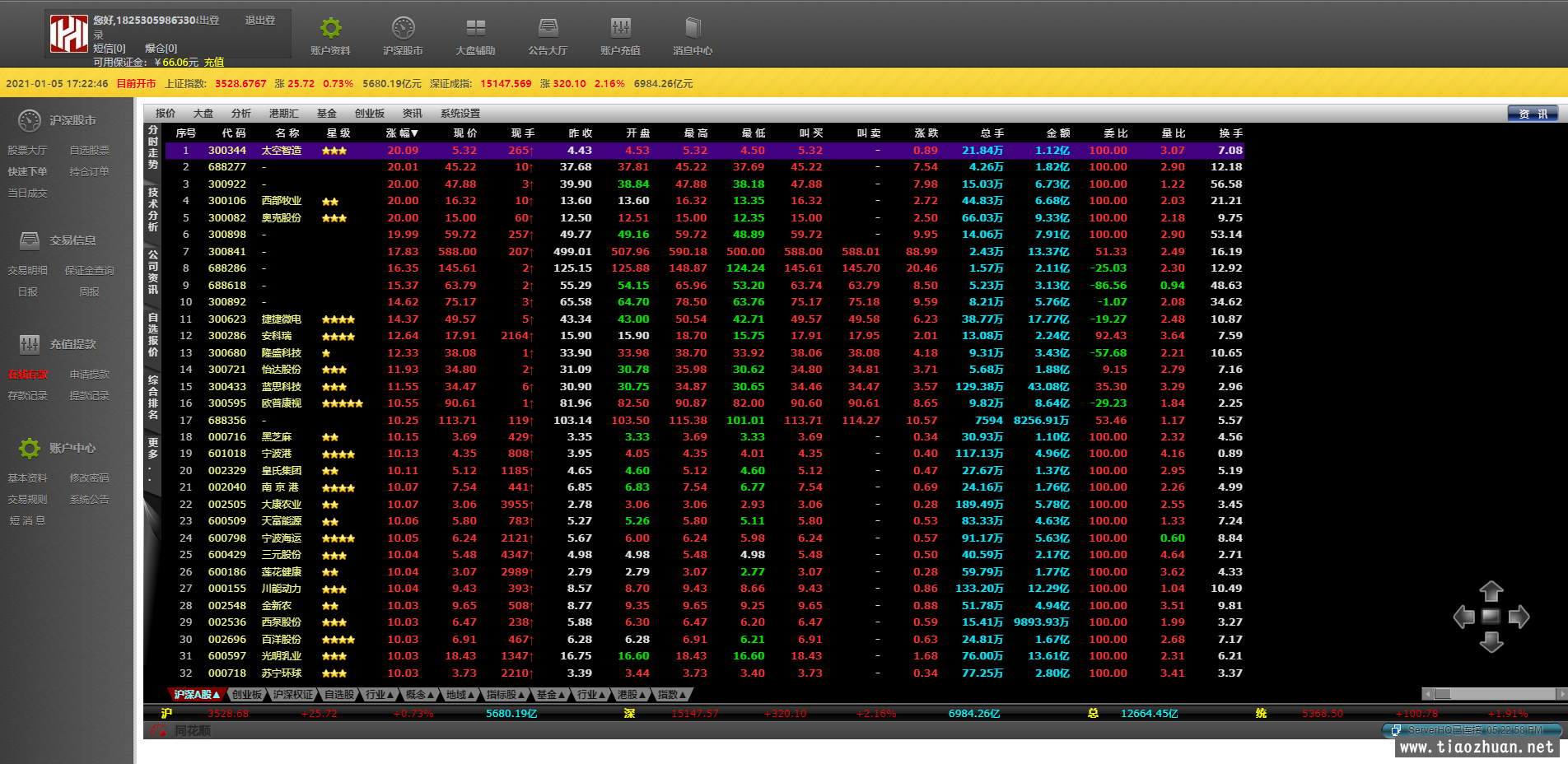This screenshot has height=764, width=1568.
Task: Select stock row 601018 宁波港
Action: click(x=705, y=454)
